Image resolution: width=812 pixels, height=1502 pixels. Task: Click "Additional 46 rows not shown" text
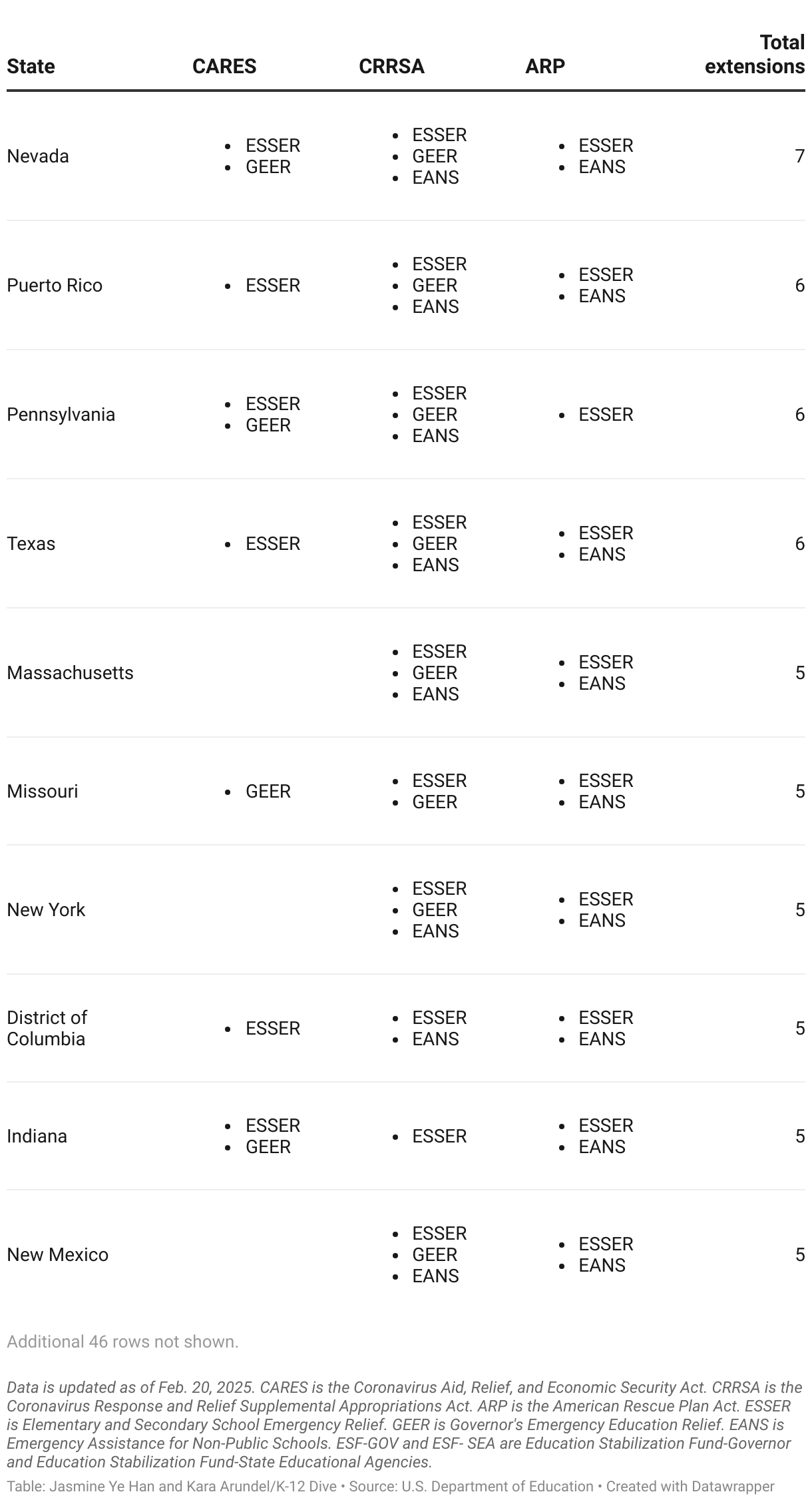click(122, 1342)
